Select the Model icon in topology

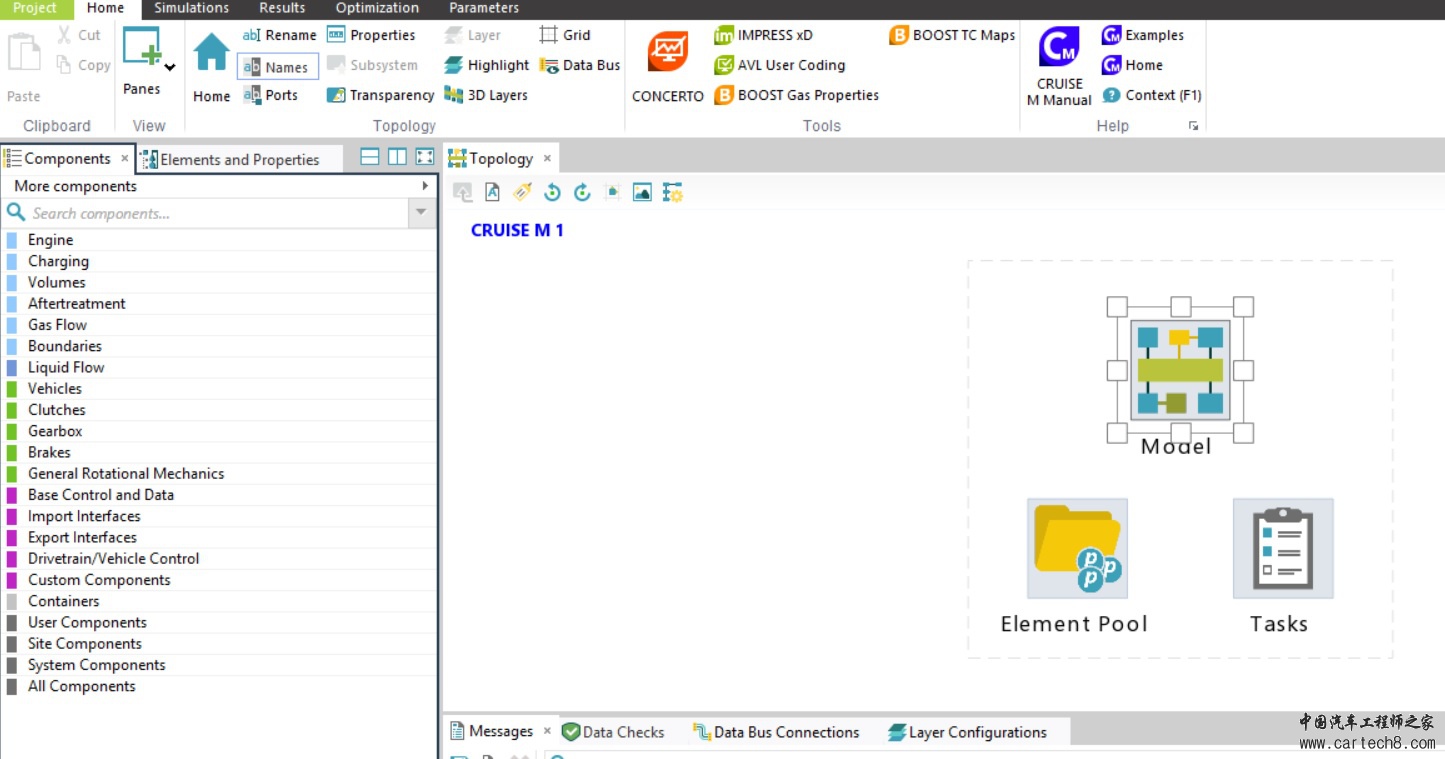(1180, 370)
